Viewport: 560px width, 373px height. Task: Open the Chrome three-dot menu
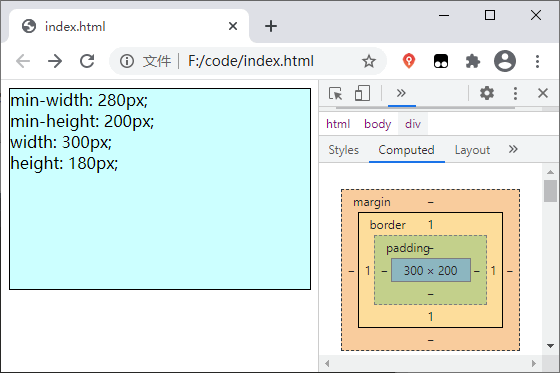click(x=537, y=61)
